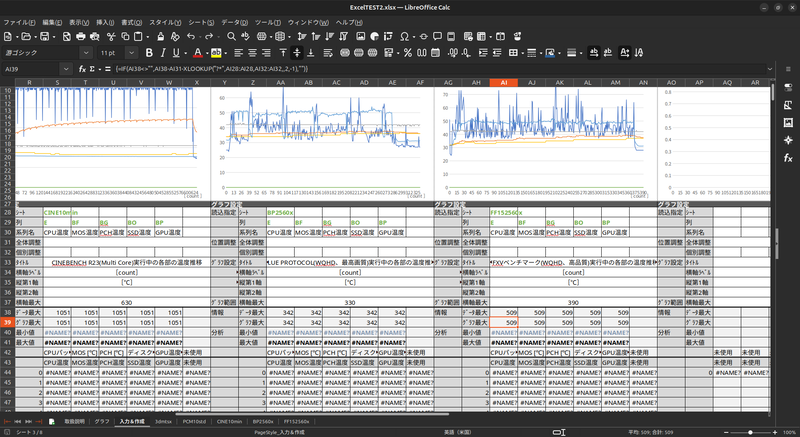This screenshot has height=437, width=800.
Task: Click column header AI
Action: click(504, 82)
